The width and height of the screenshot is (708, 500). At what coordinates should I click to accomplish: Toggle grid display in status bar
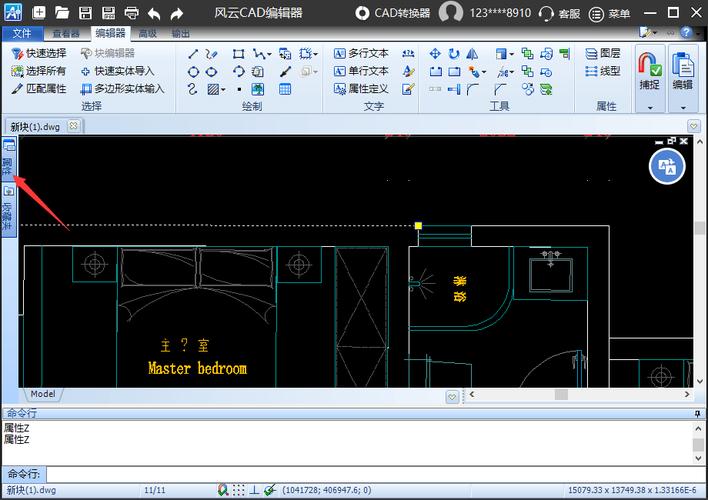(238, 490)
